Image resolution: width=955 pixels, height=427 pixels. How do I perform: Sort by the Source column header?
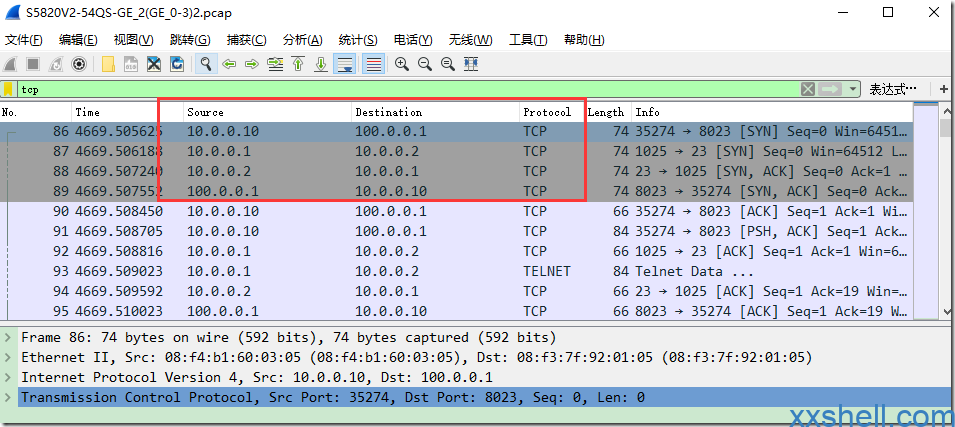click(x=268, y=112)
